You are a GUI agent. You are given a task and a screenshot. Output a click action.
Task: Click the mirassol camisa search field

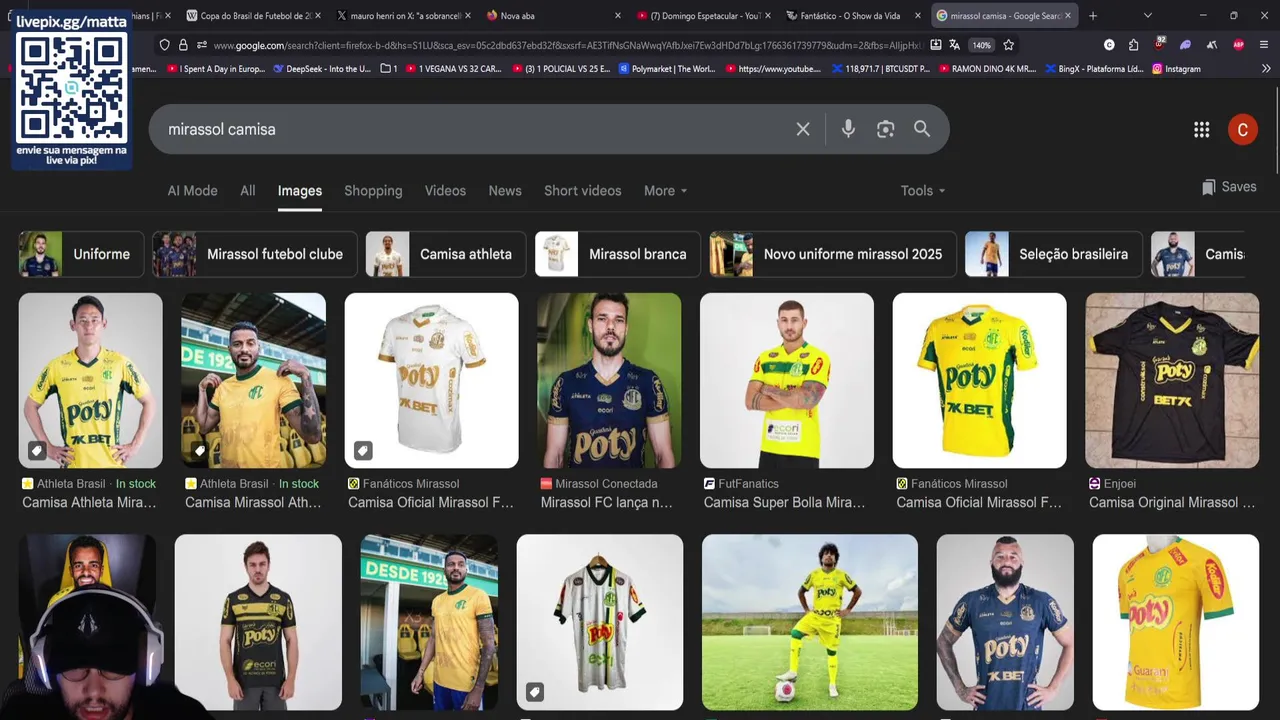[x=470, y=129]
